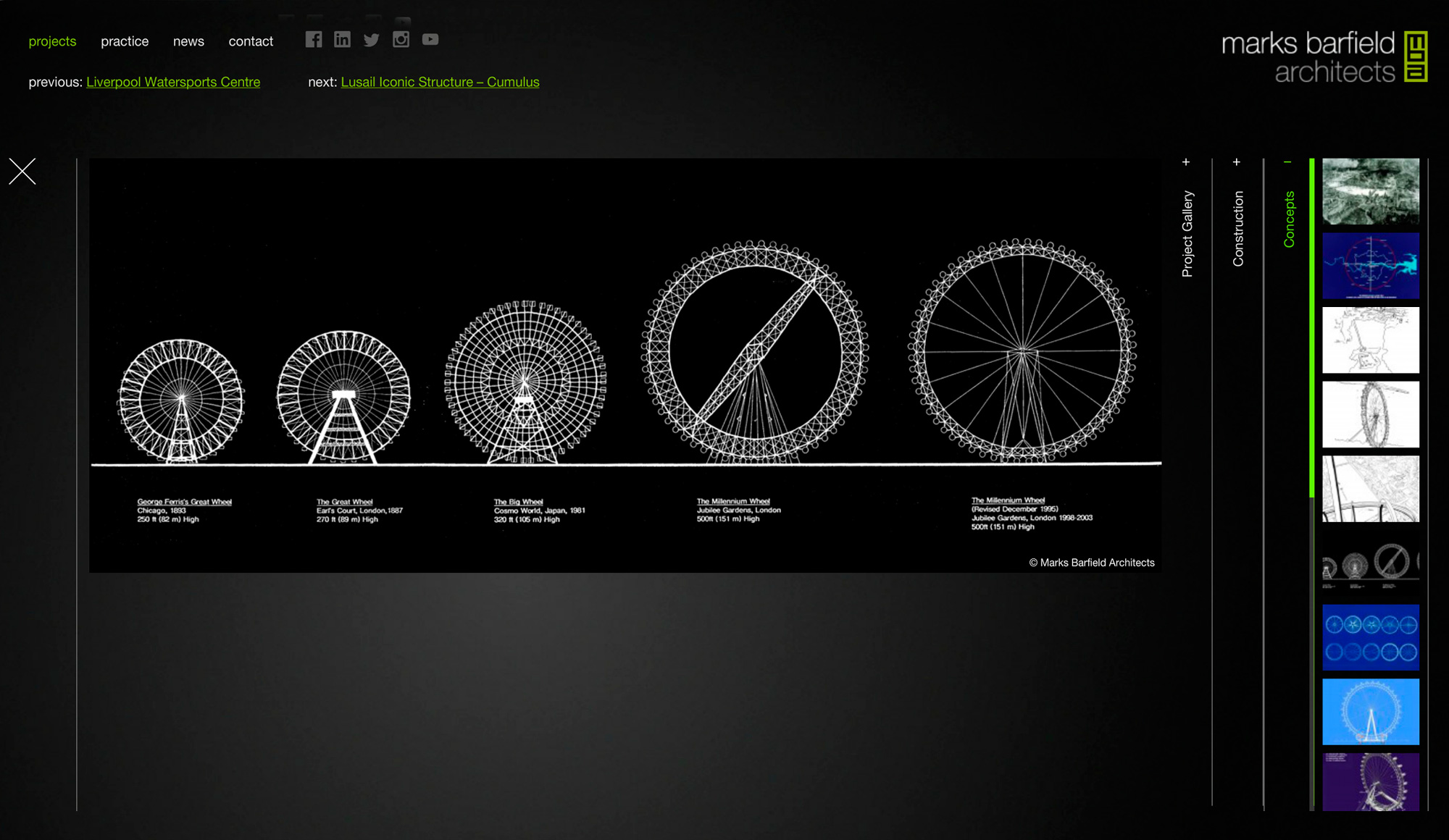Screen dimensions: 1449x840
Task: Expand Project Gallery with plus icon
Action: point(1186,162)
